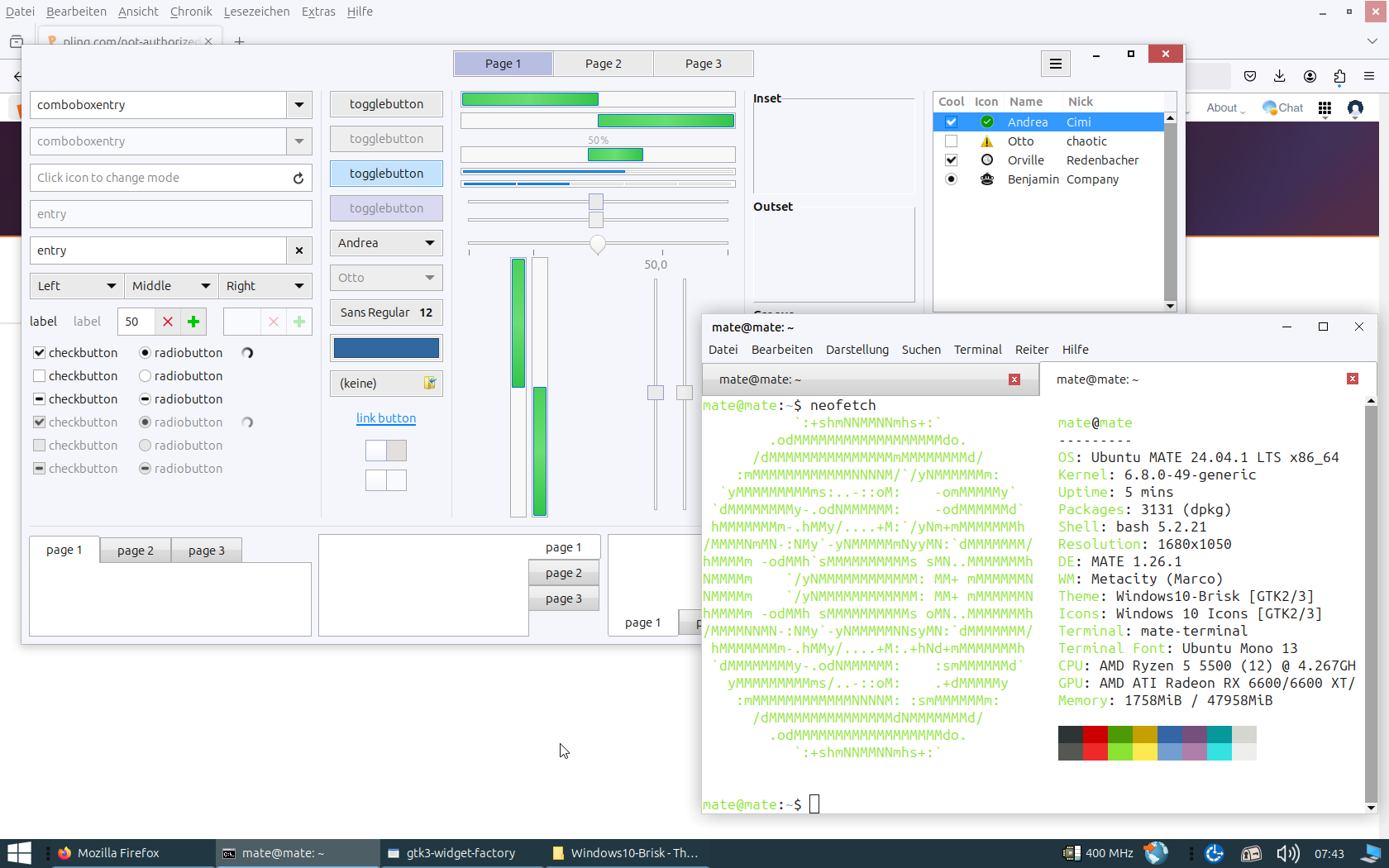Image resolution: width=1389 pixels, height=868 pixels.
Task: Open the terminal Darstellung menu
Action: coord(857,350)
